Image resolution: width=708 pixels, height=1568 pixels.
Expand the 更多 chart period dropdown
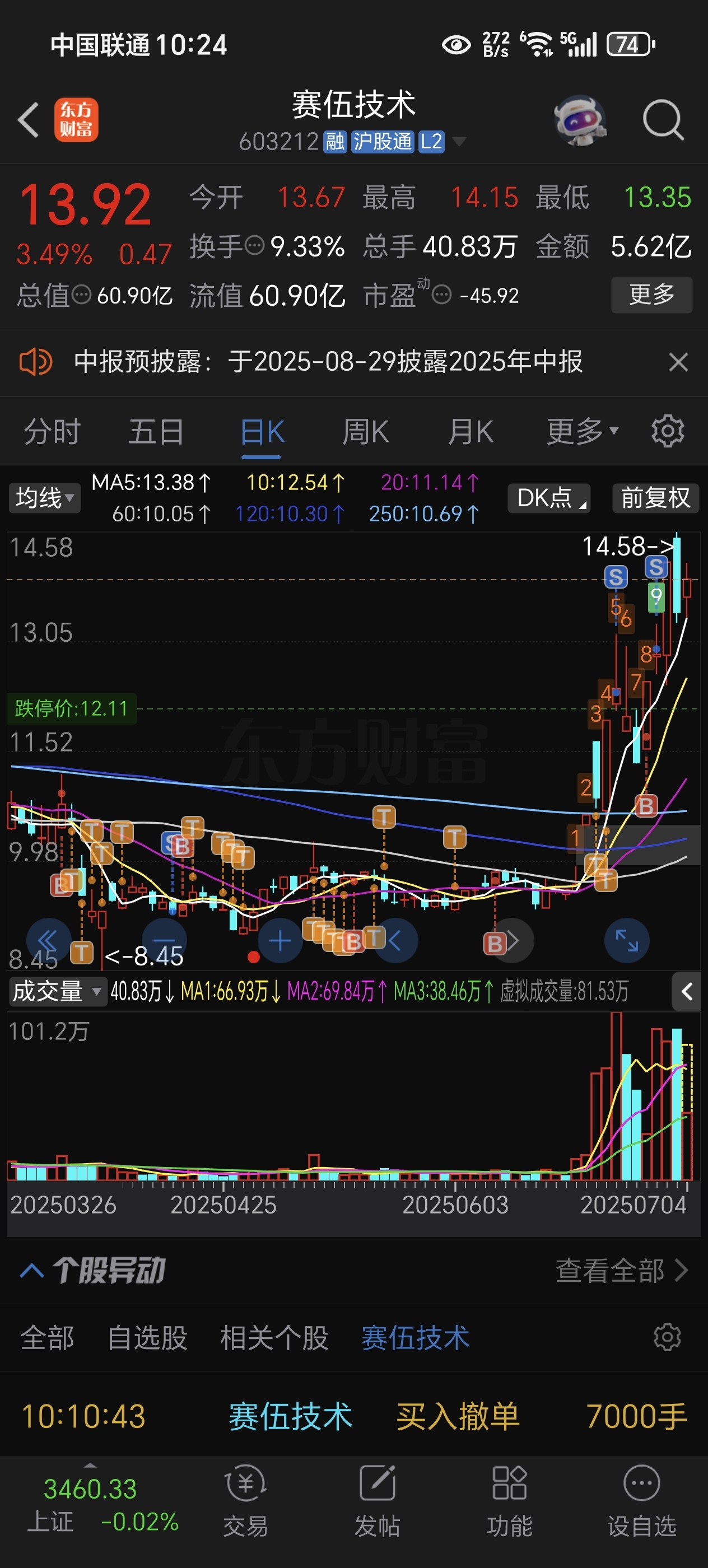[583, 432]
